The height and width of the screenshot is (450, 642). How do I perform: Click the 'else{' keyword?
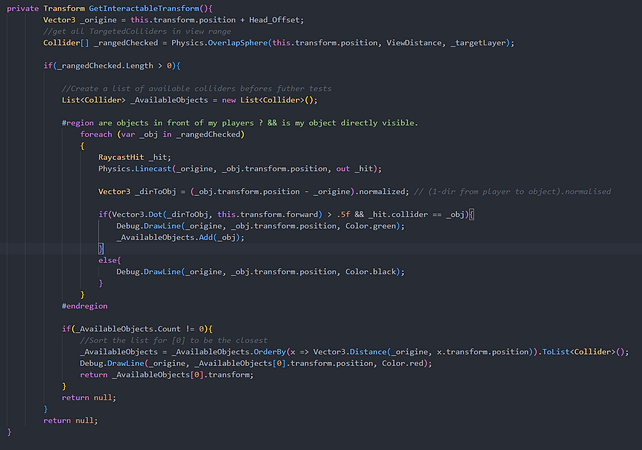109,261
